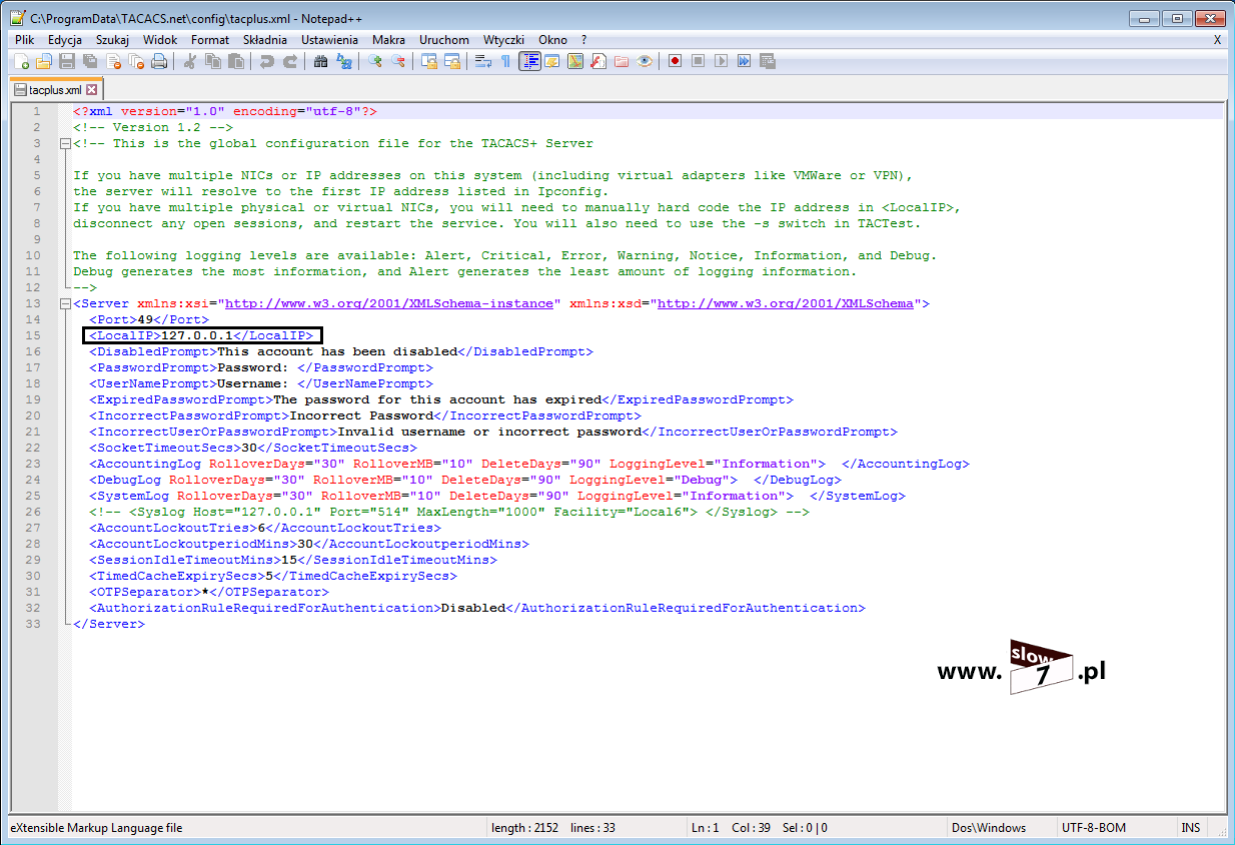Open the Ustawienia menu
Viewport: 1235px width, 845px height.
[329, 40]
